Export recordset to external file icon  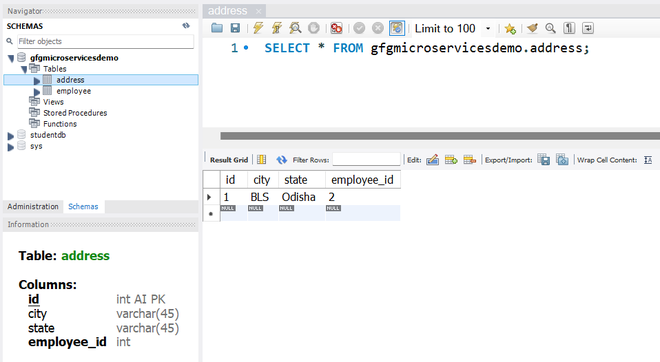(544, 160)
